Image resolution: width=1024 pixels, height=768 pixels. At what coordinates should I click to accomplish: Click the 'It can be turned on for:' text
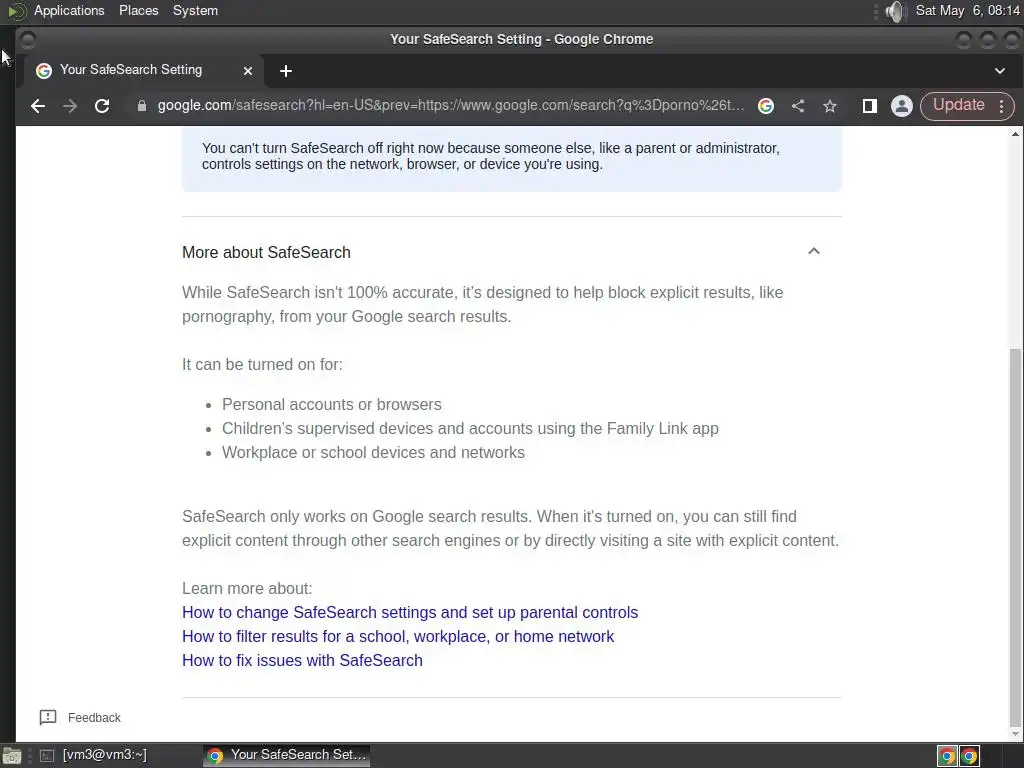pos(262,364)
